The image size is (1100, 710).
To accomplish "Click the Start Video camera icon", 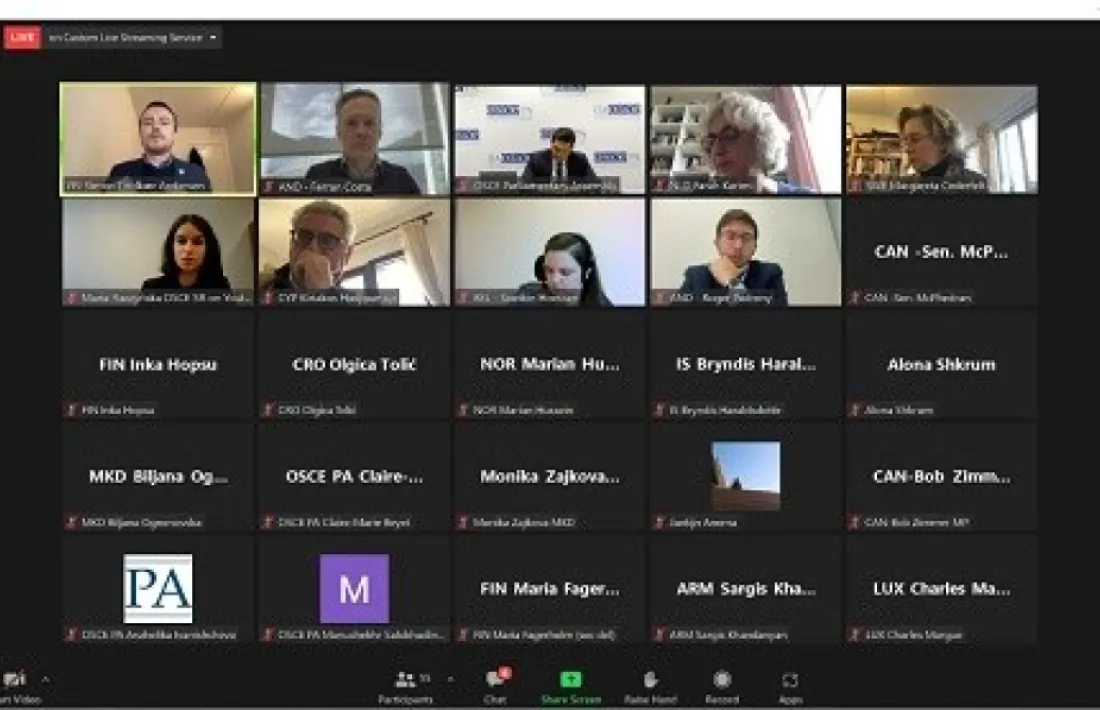I will click(14, 679).
